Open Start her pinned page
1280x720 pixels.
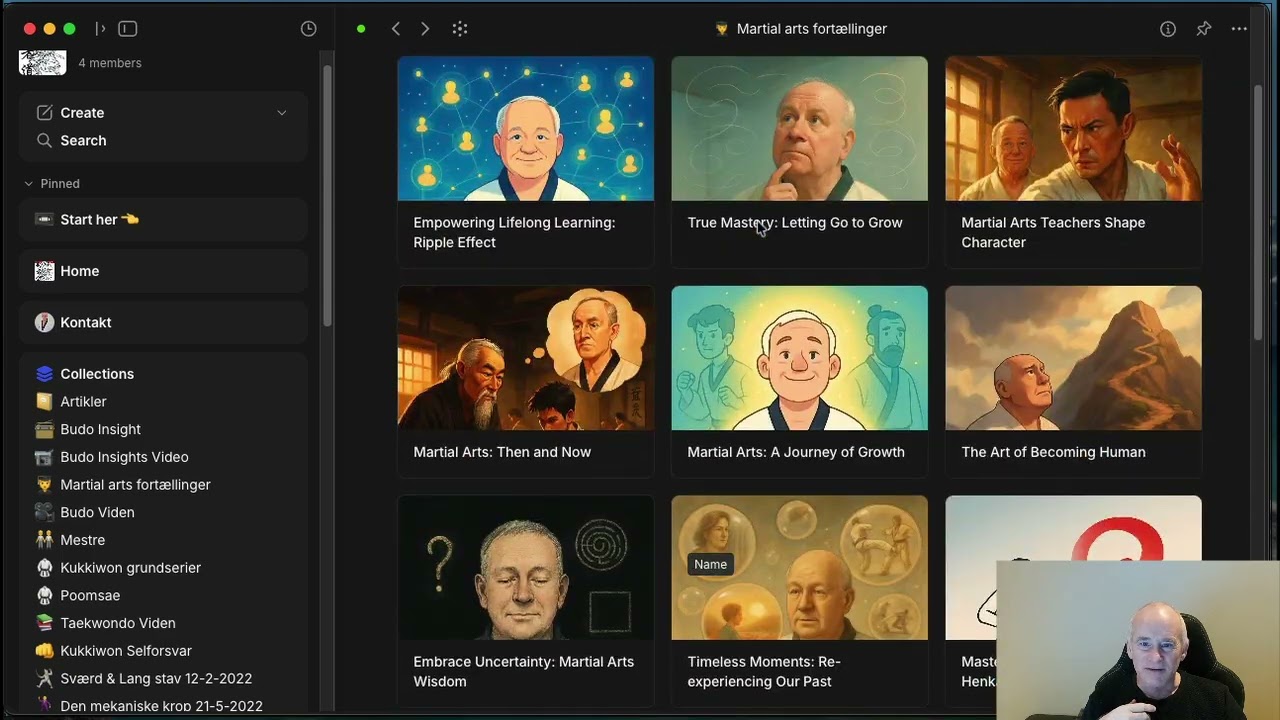coord(163,219)
